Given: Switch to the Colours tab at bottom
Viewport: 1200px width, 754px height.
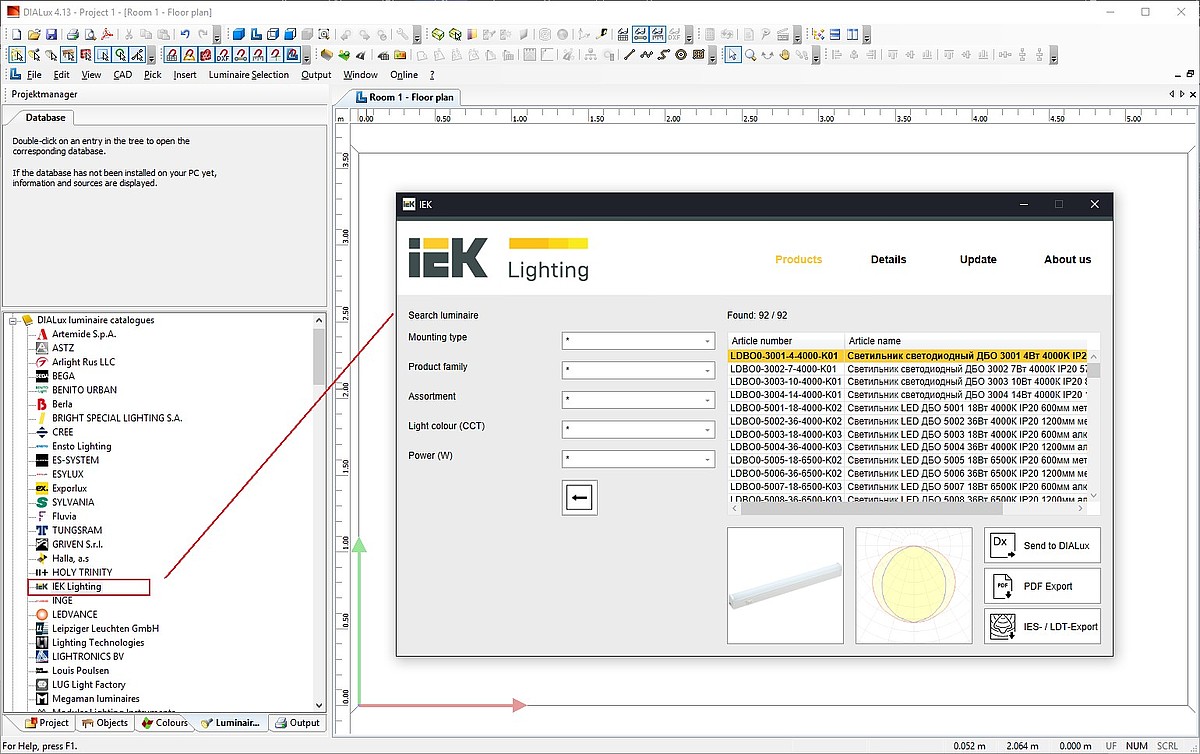Looking at the screenshot, I should tap(164, 723).
